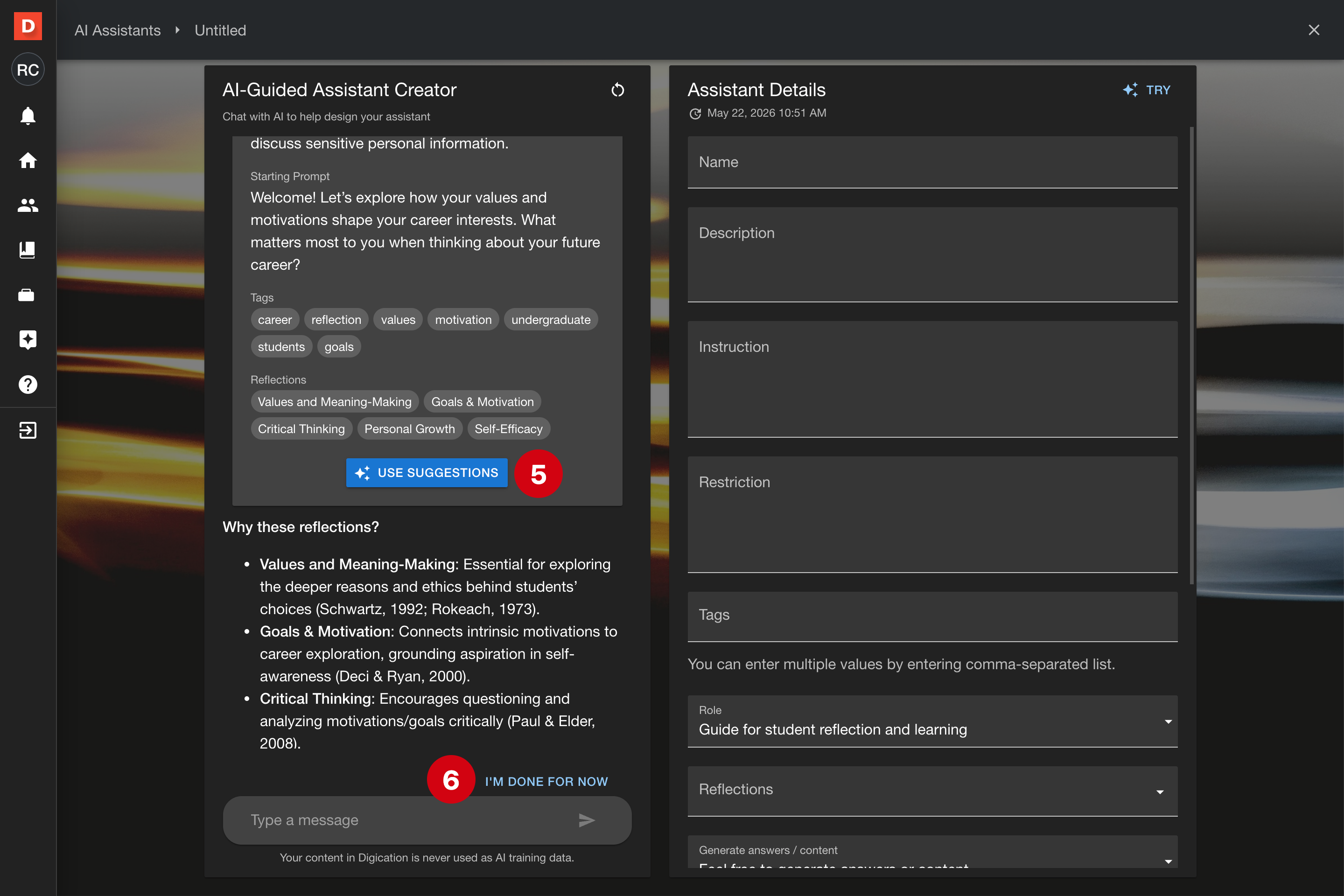Open the Reflections dropdown
Image resolution: width=1344 pixels, height=896 pixels.
pyautogui.click(x=932, y=791)
